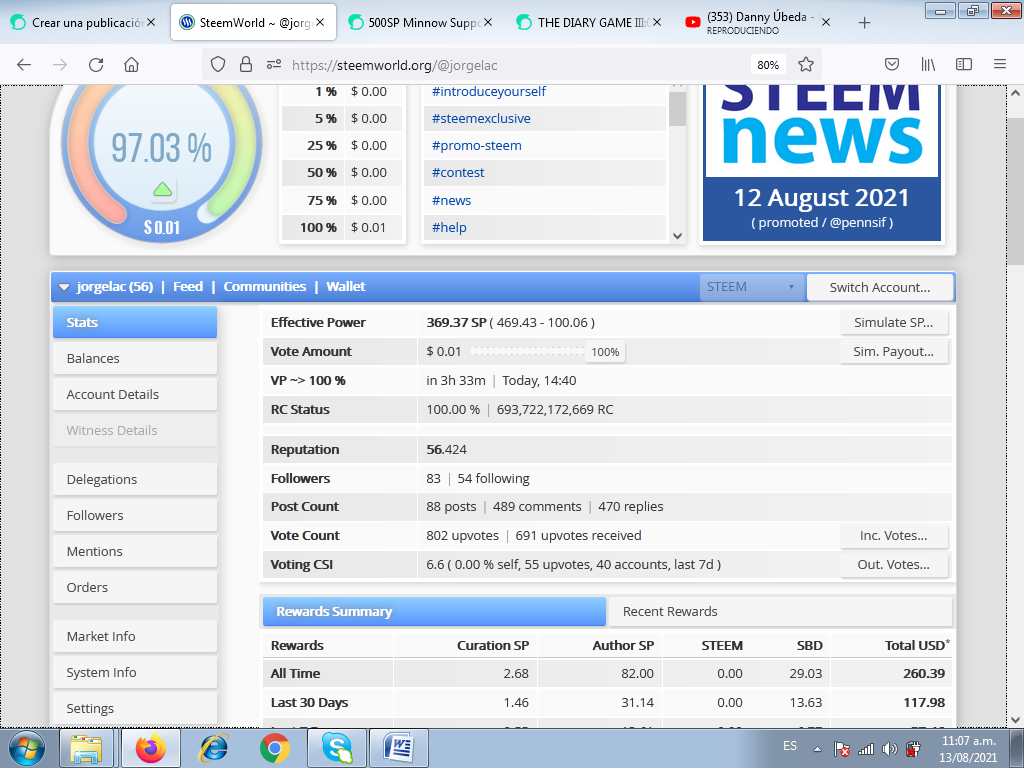The height and width of the screenshot is (768, 1024).
Task: Open a new browser tab with plus
Action: tap(865, 23)
